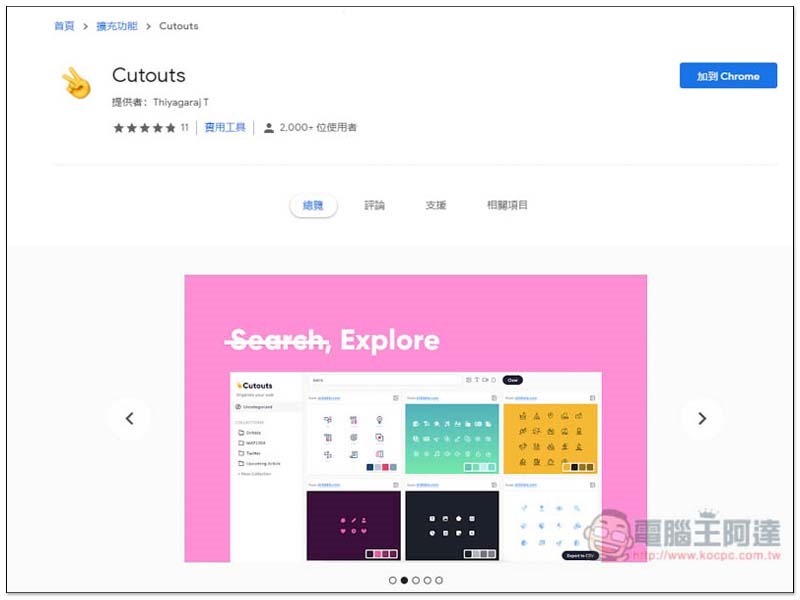Open the 相關項目 tab

tap(507, 205)
